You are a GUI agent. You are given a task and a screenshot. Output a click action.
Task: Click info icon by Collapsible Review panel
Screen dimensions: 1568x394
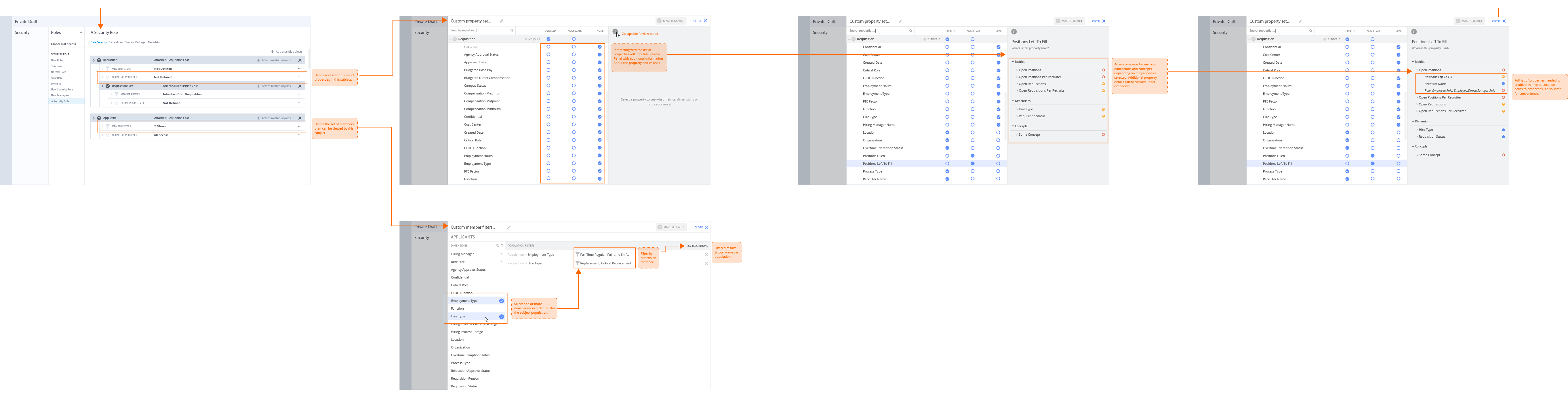(616, 32)
